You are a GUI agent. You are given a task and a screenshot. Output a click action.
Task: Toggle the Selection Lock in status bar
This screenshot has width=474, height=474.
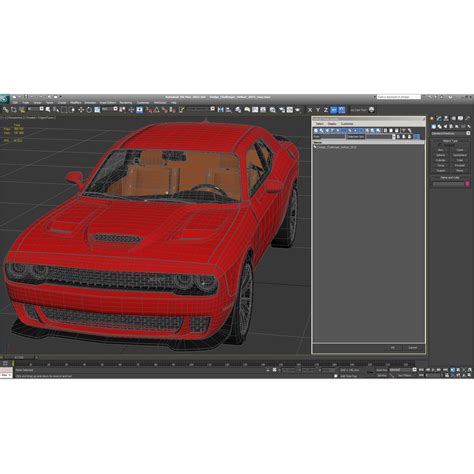[x=268, y=370]
